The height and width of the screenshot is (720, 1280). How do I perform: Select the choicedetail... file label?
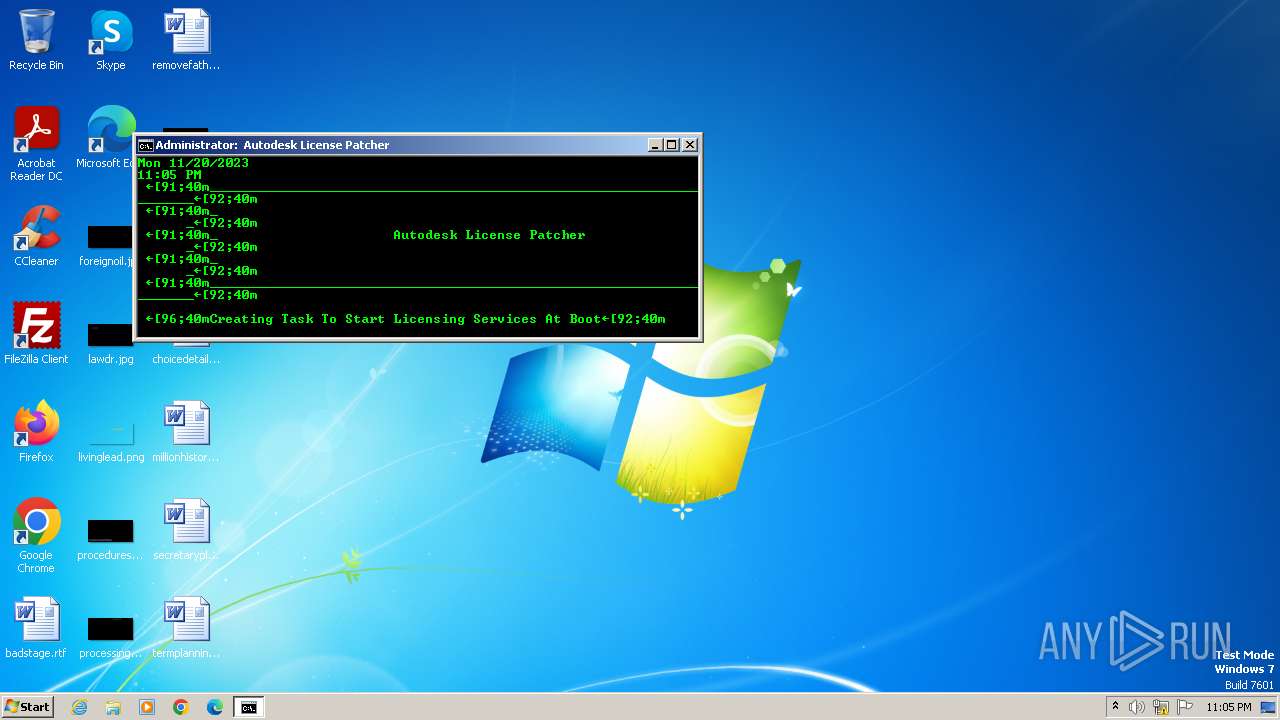point(186,359)
